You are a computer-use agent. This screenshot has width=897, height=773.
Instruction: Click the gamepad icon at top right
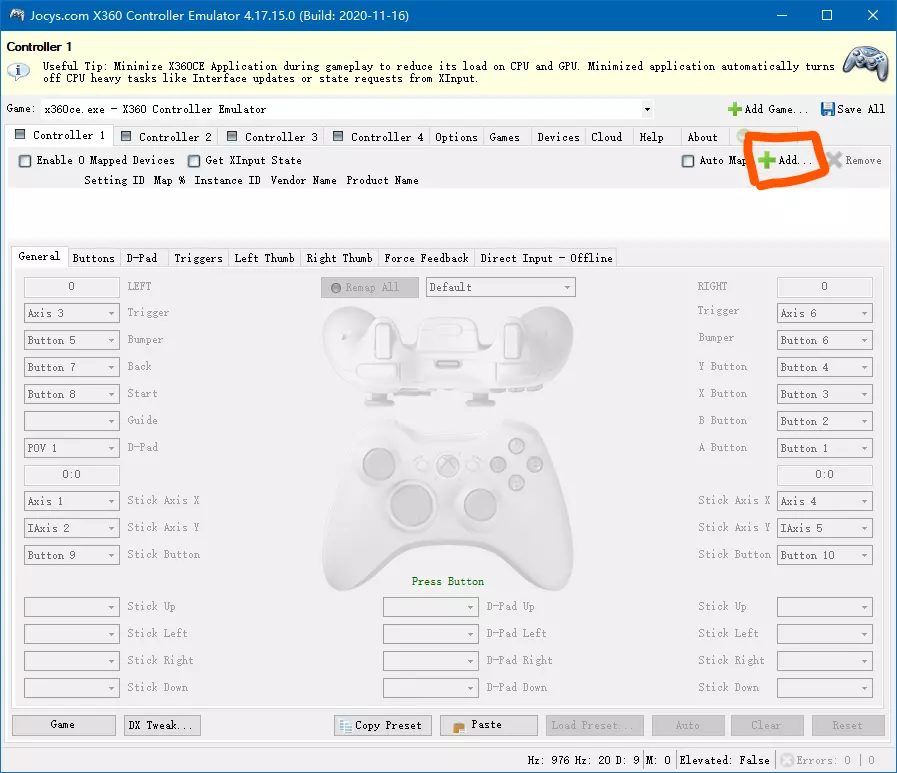[866, 63]
